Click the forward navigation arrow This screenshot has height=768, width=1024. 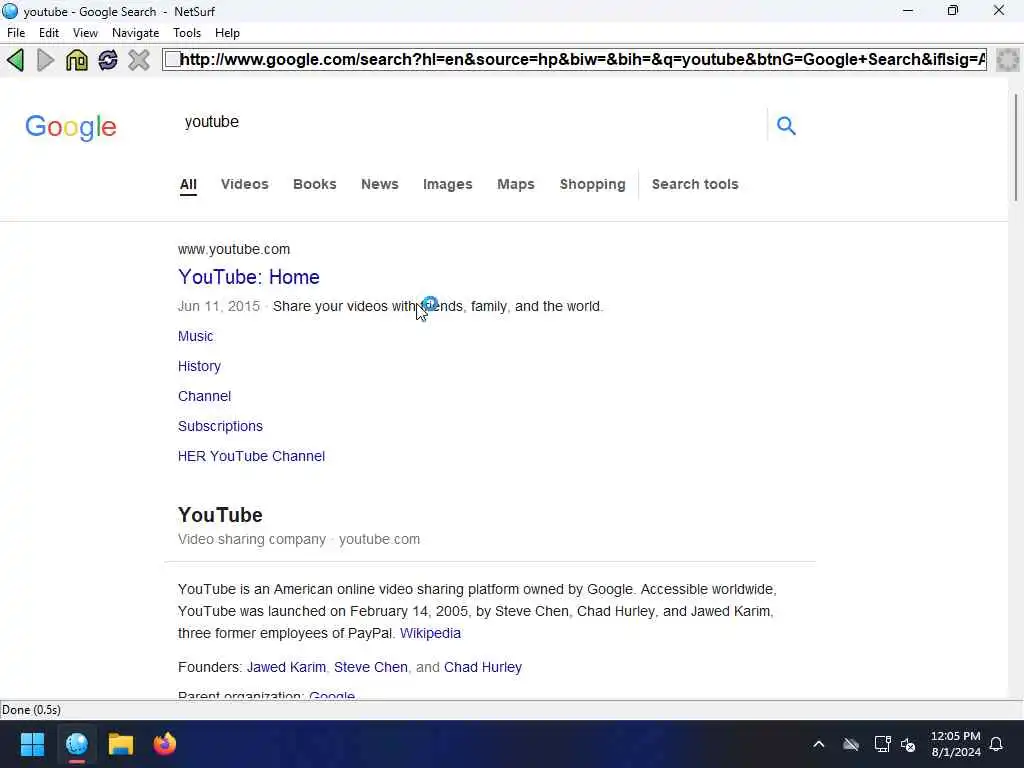tap(46, 60)
